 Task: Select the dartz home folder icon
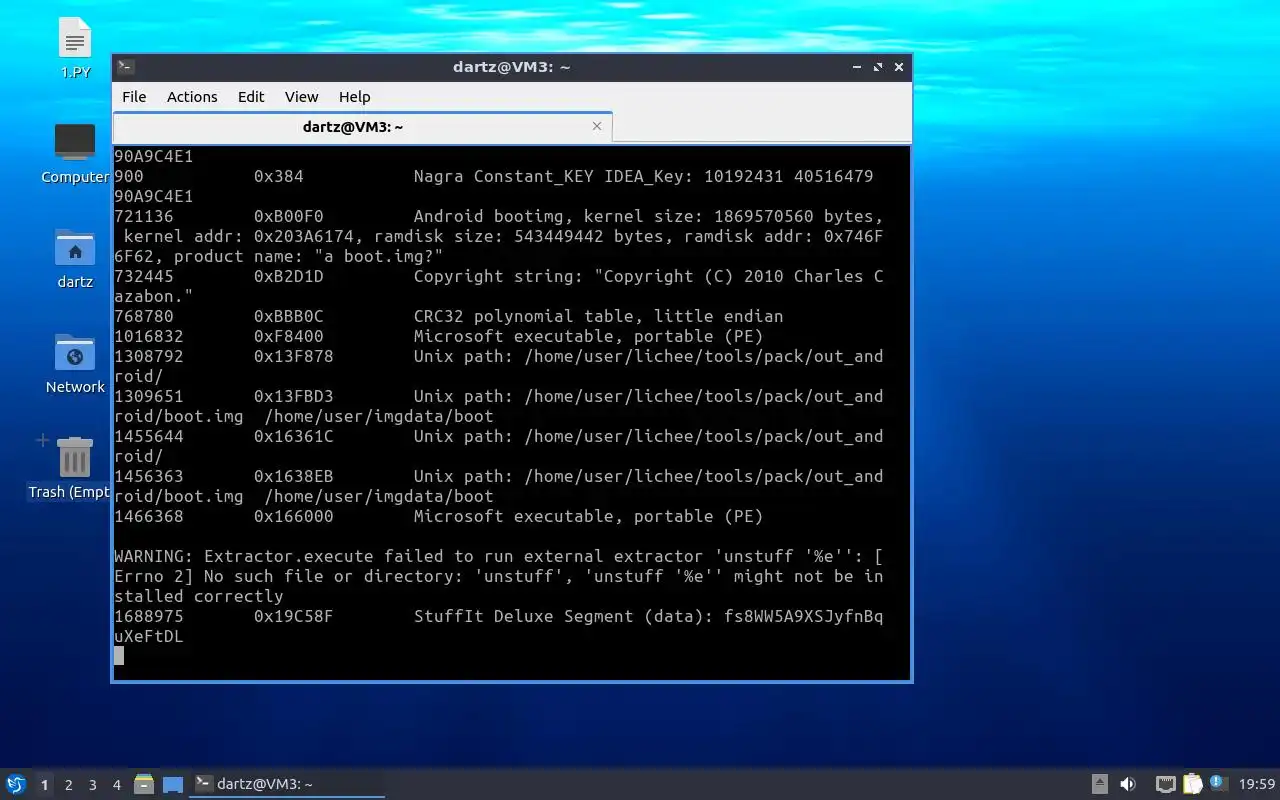75,258
